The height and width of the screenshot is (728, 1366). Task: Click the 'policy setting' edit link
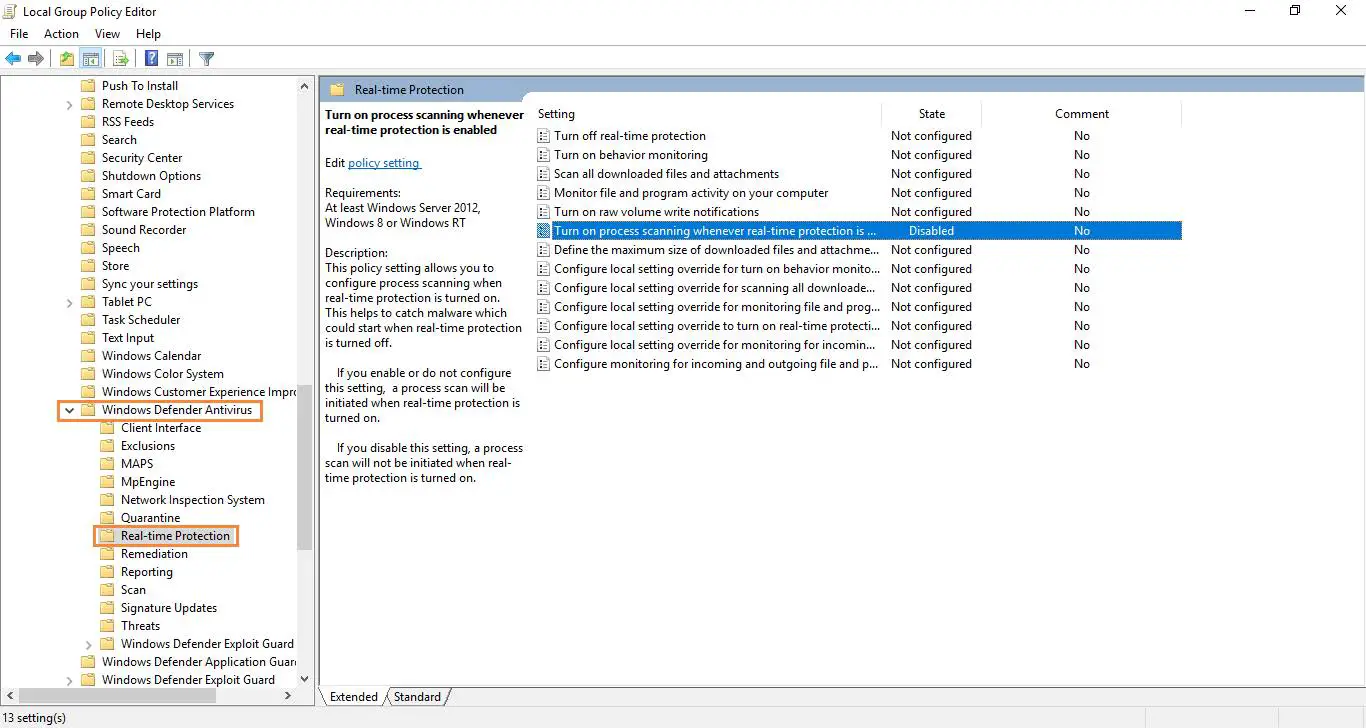384,163
